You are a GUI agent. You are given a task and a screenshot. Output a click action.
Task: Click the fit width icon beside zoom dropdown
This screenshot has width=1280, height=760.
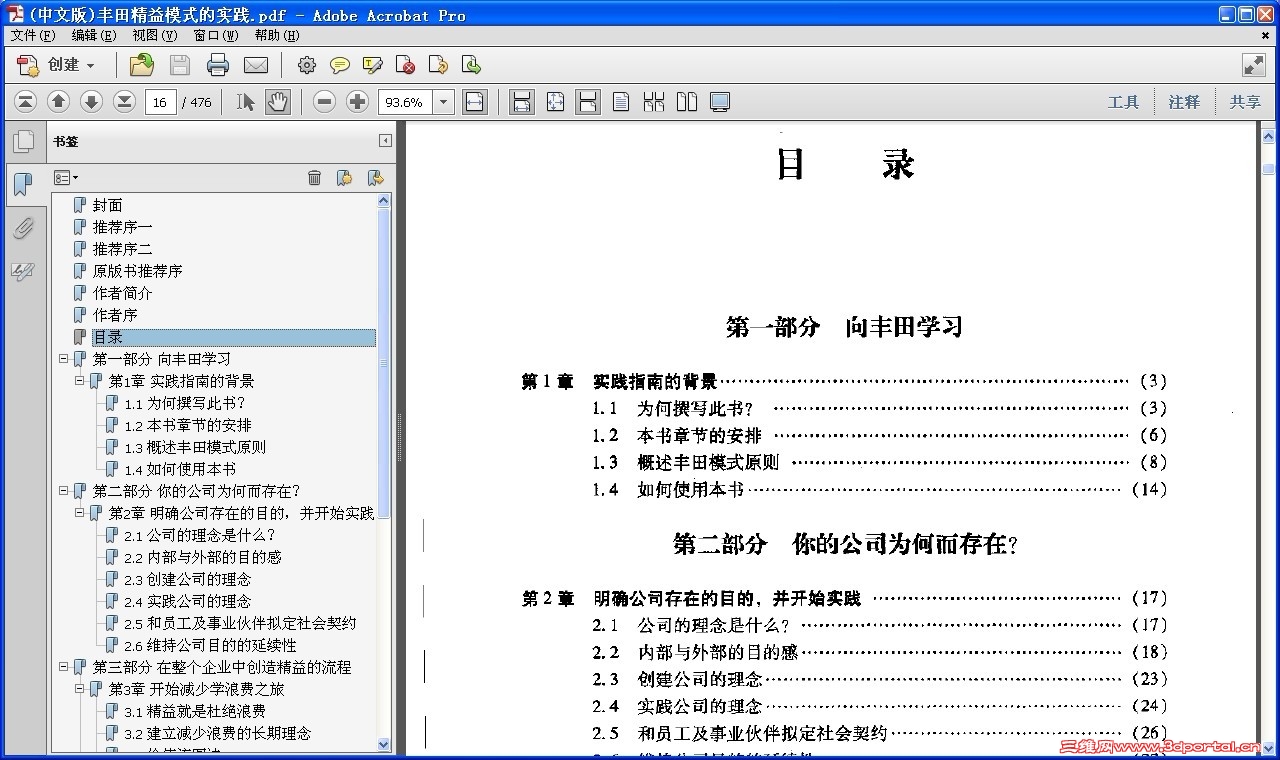[475, 101]
